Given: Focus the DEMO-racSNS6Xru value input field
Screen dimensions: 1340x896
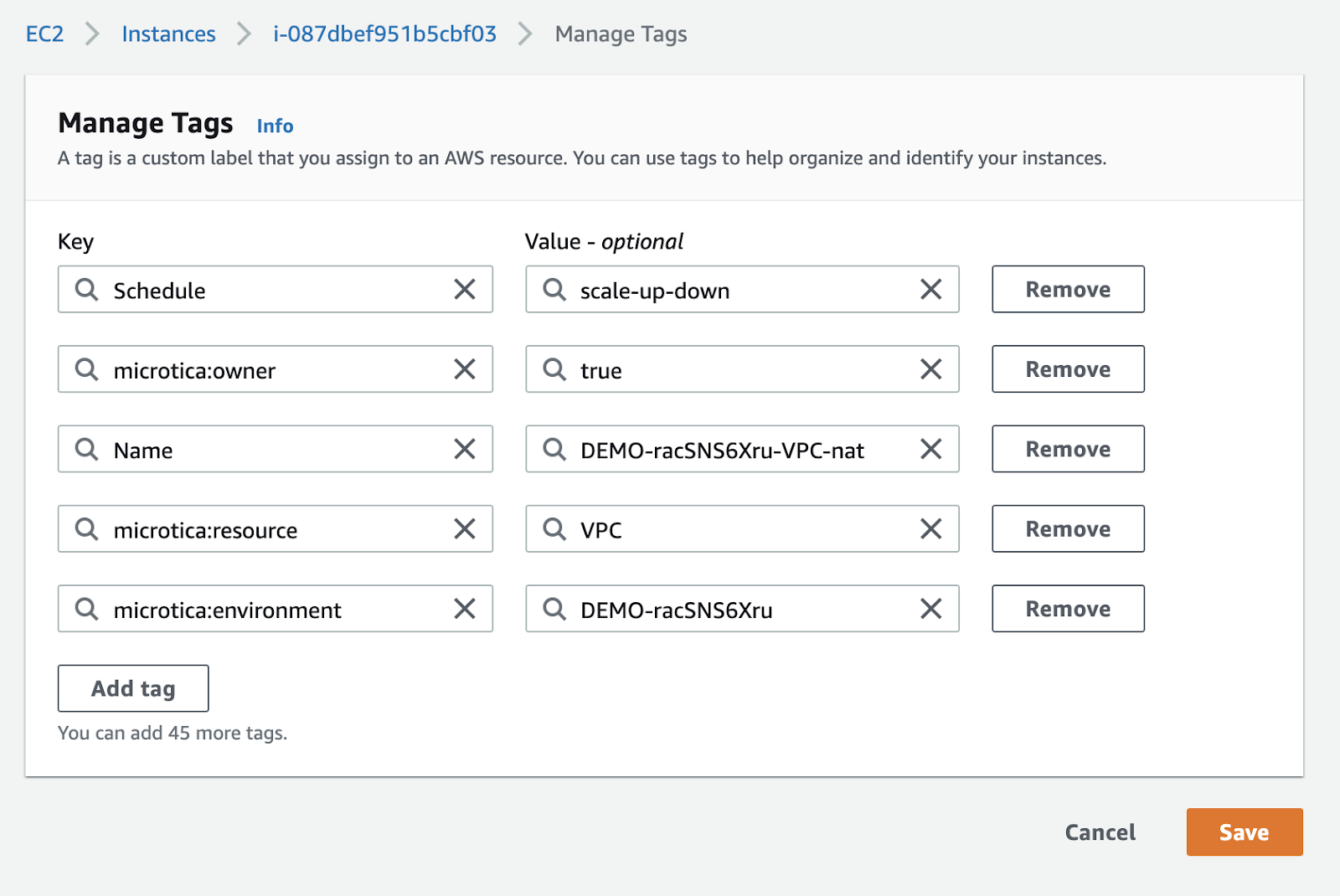Looking at the screenshot, I should (737, 610).
